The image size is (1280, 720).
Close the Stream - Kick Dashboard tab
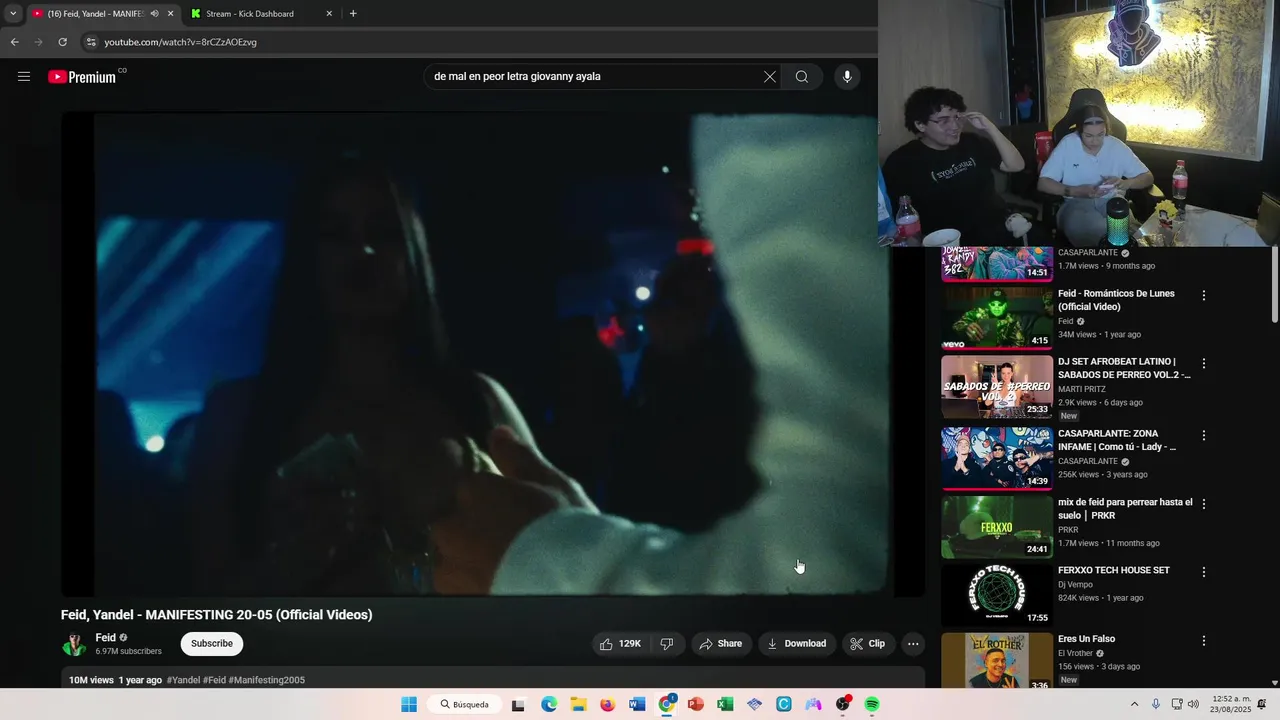tap(329, 13)
